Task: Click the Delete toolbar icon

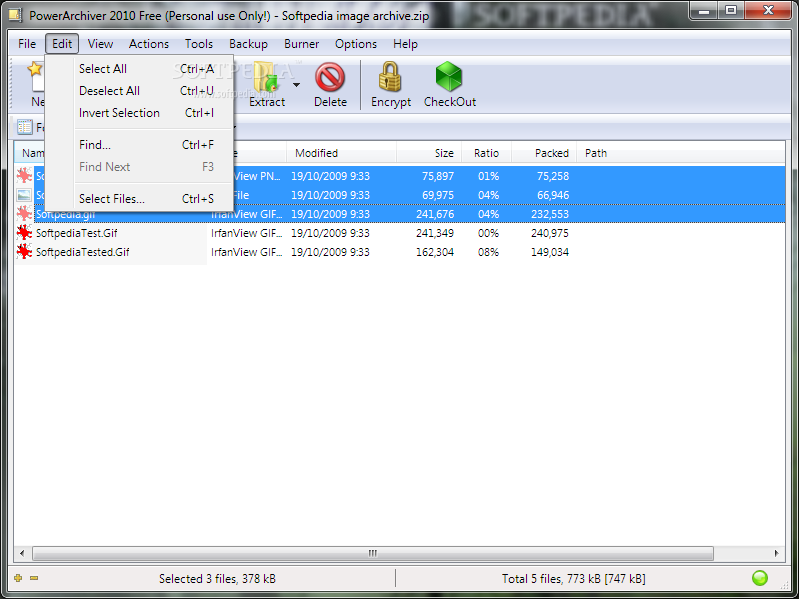Action: point(330,77)
